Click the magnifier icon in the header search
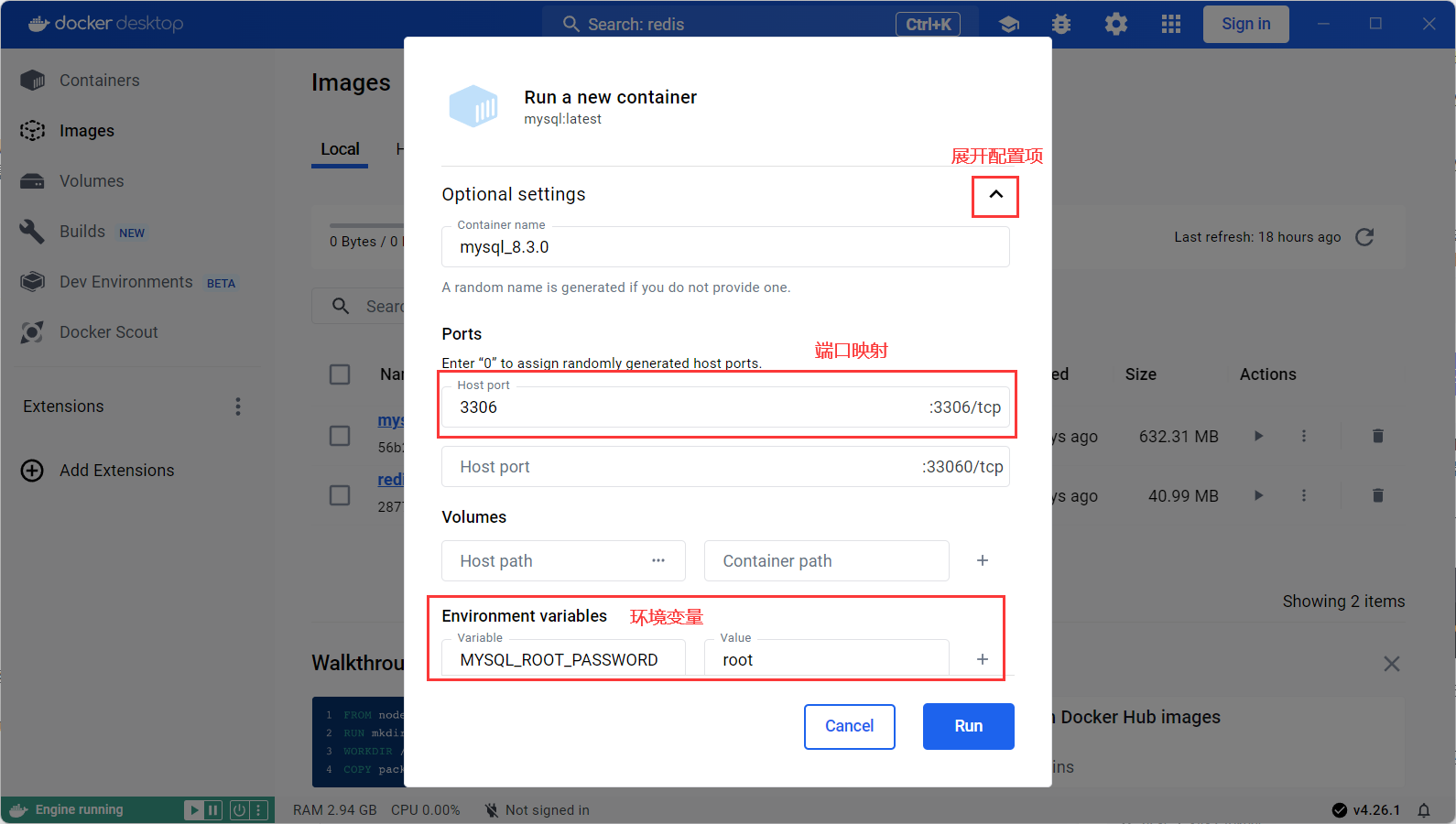The width and height of the screenshot is (1456, 824). click(x=571, y=24)
